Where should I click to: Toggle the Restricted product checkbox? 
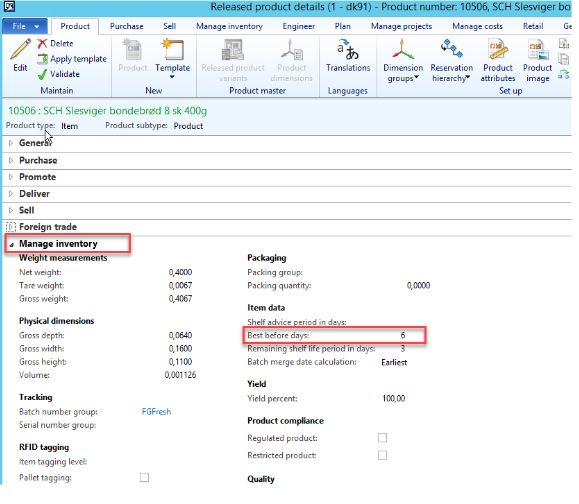pyautogui.click(x=383, y=455)
